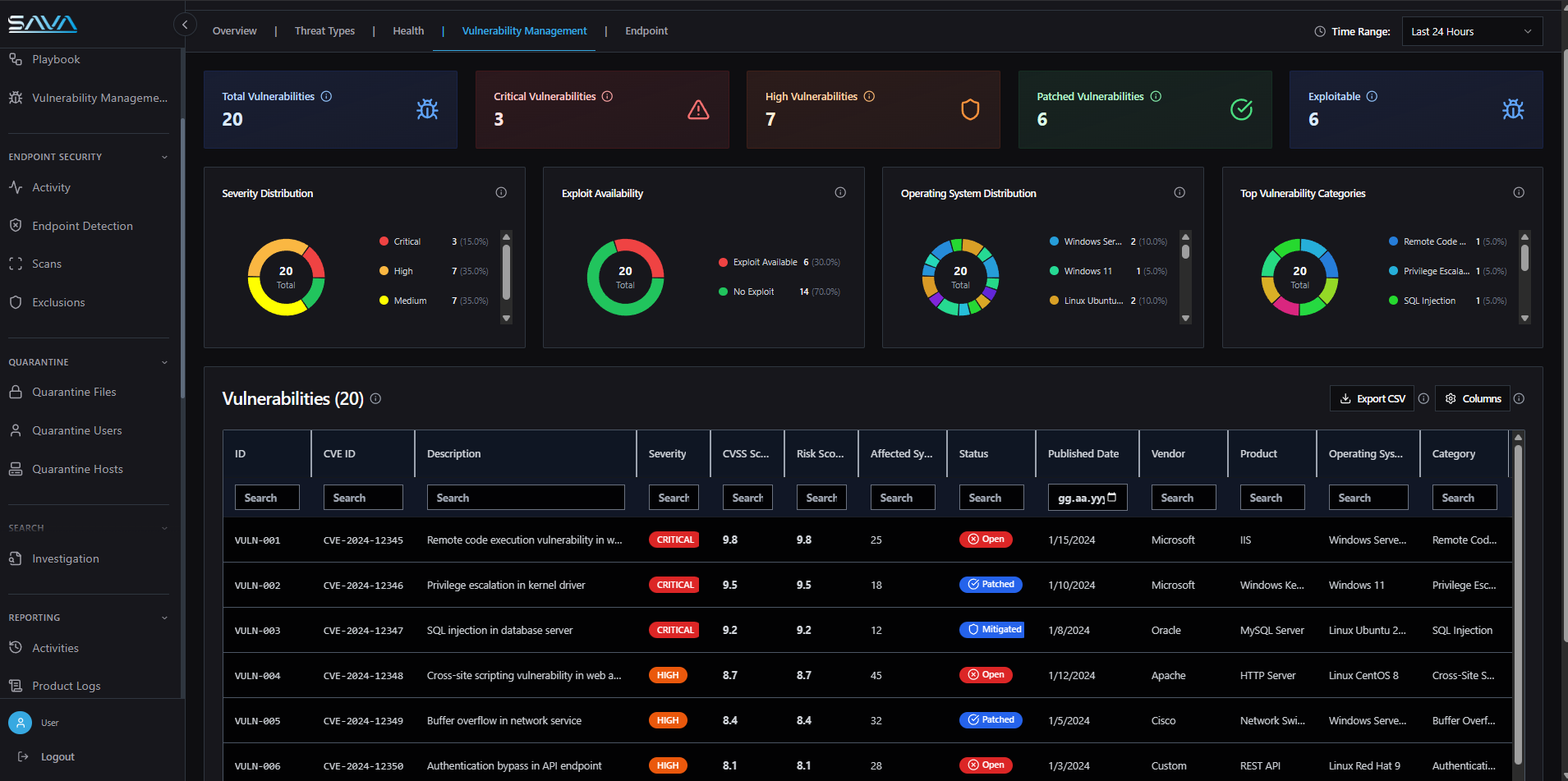This screenshot has width=1568, height=781.
Task: Click the info icon beside Total Vulnerabilities
Action: pyautogui.click(x=326, y=96)
